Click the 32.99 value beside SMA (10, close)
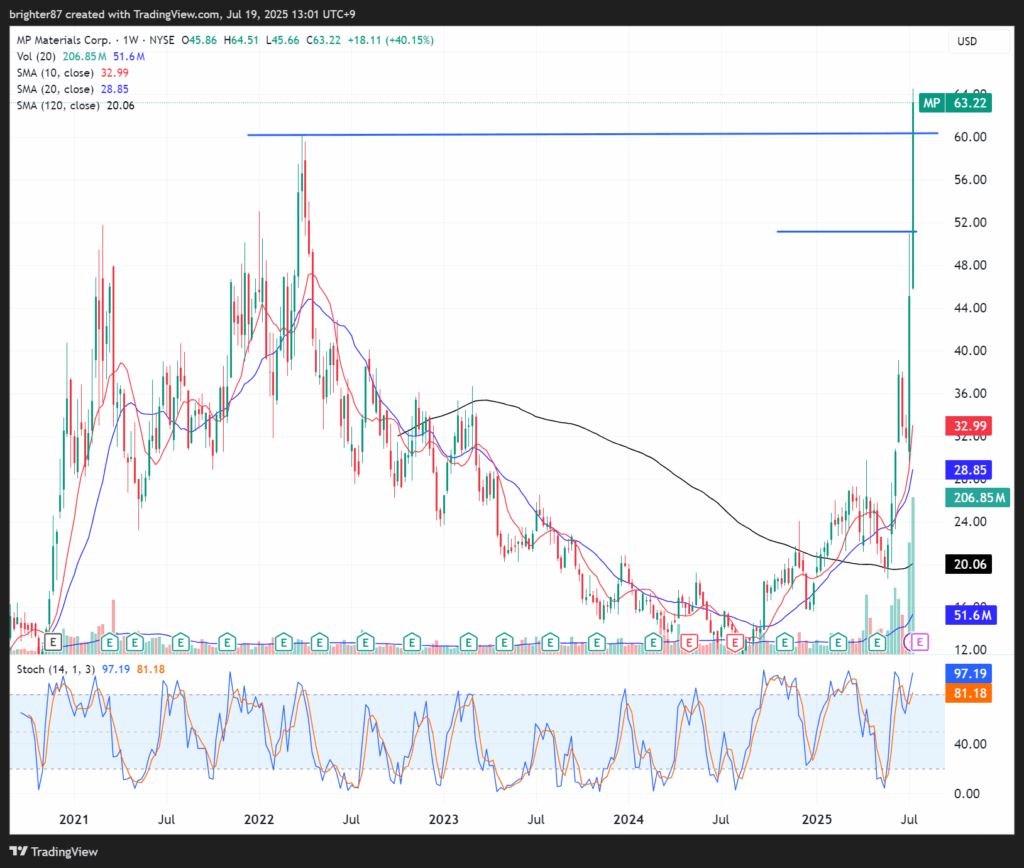Image resolution: width=1024 pixels, height=868 pixels. [114, 73]
